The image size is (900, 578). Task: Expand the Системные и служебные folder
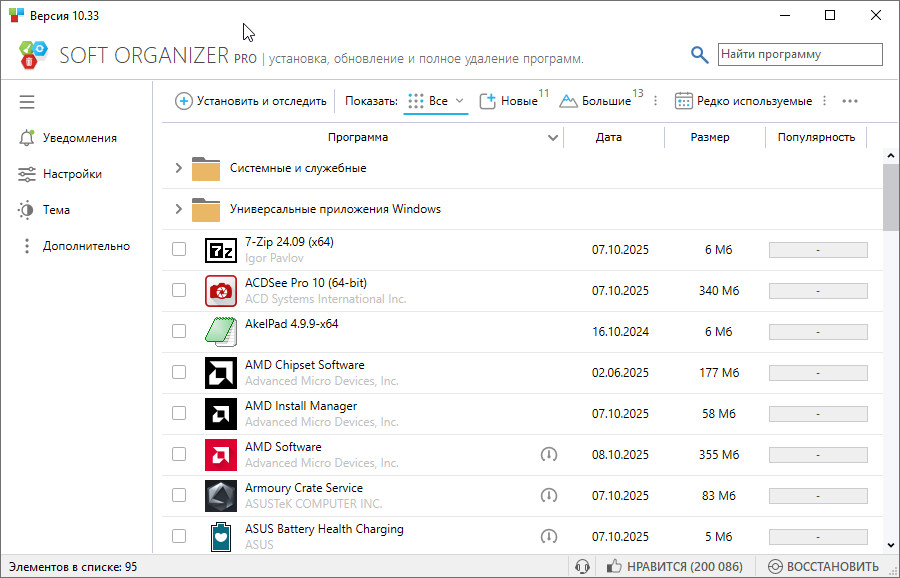coord(179,168)
